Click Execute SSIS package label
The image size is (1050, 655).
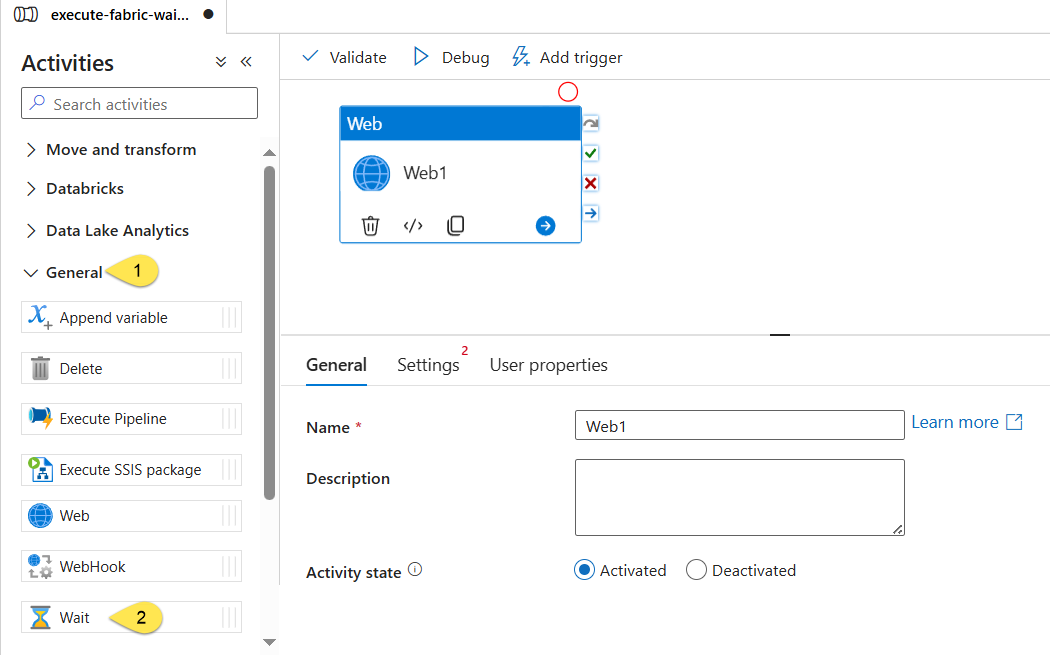pos(130,469)
